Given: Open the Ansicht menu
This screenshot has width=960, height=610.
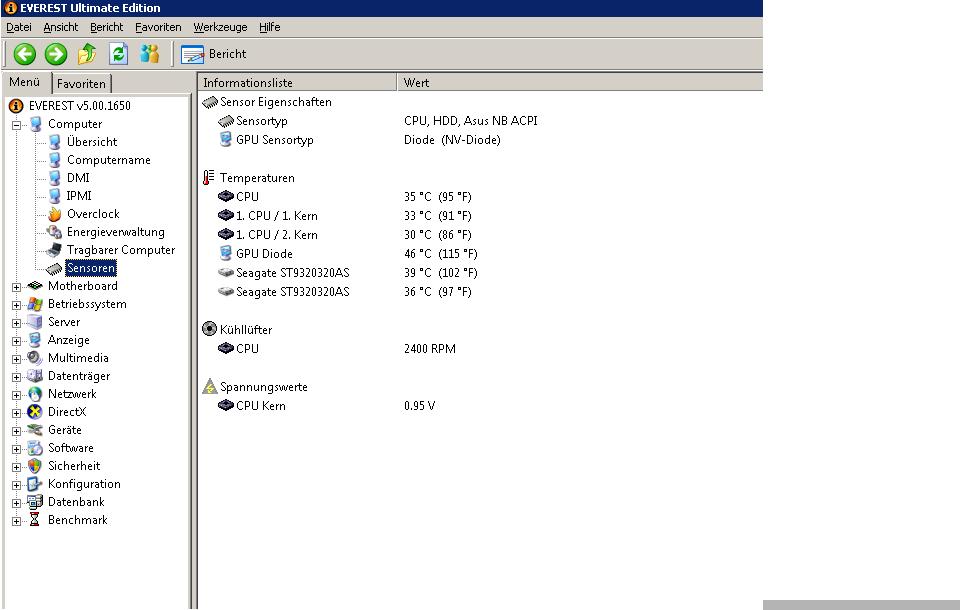Looking at the screenshot, I should [61, 27].
